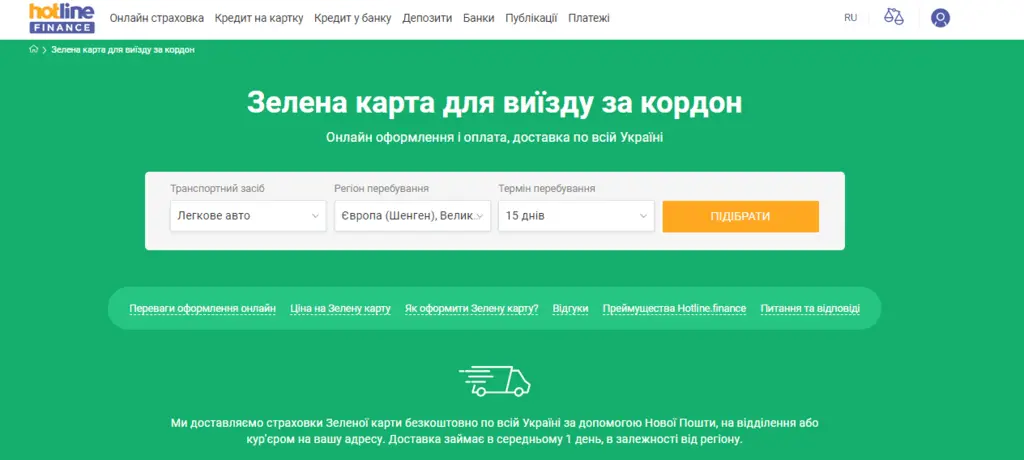The width and height of the screenshot is (1024, 460).
Task: Click the home breadcrumb icon
Action: (x=33, y=50)
